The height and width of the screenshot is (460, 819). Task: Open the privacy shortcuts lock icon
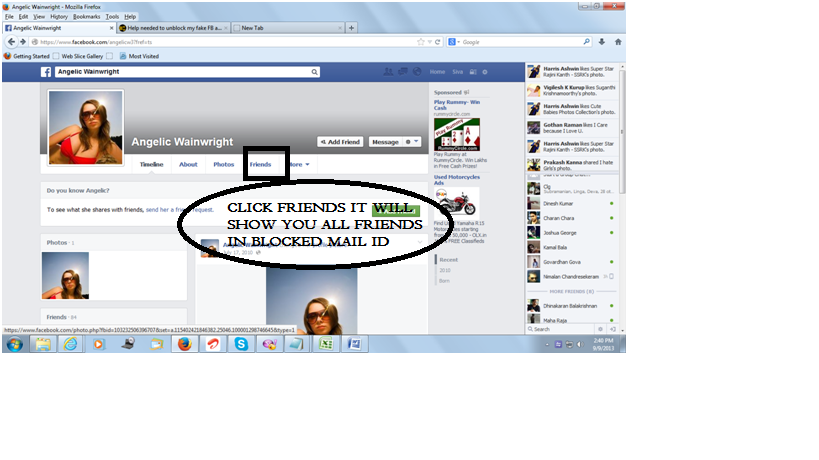tap(473, 72)
